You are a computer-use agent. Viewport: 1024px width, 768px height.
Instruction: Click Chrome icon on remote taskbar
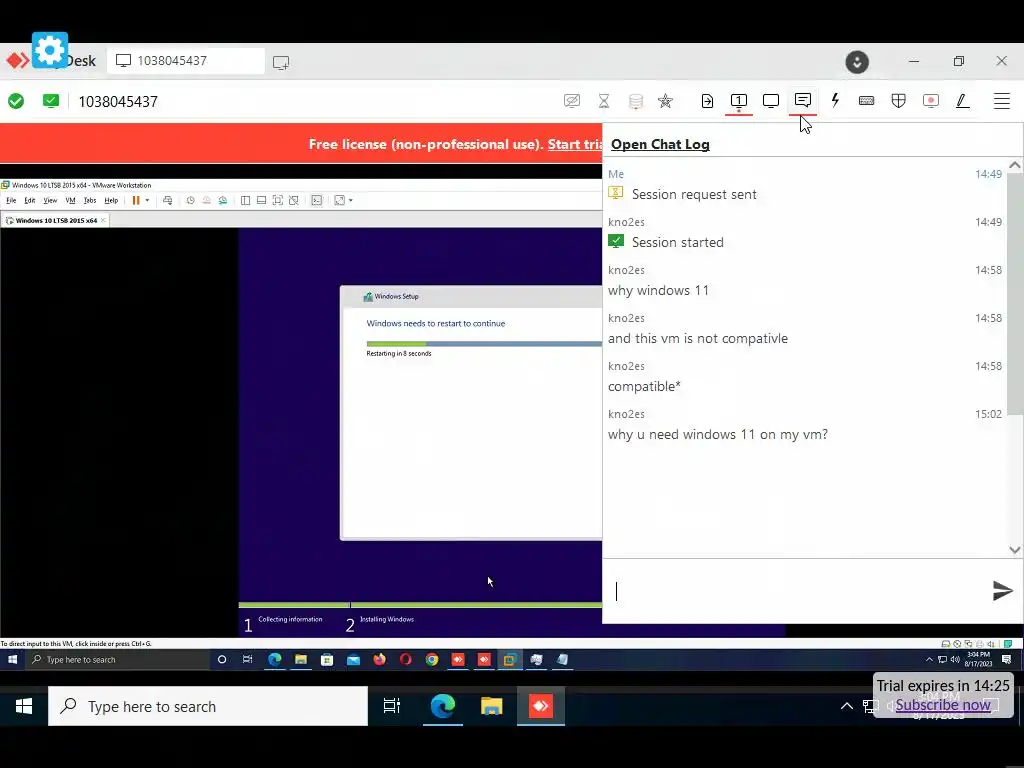point(432,660)
